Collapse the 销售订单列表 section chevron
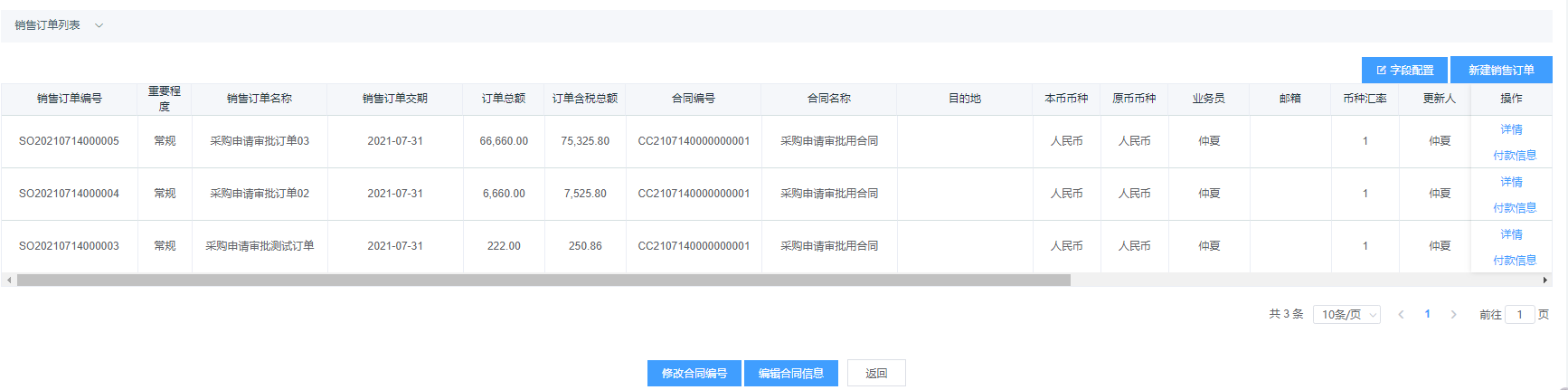1568x390 pixels. [99, 25]
